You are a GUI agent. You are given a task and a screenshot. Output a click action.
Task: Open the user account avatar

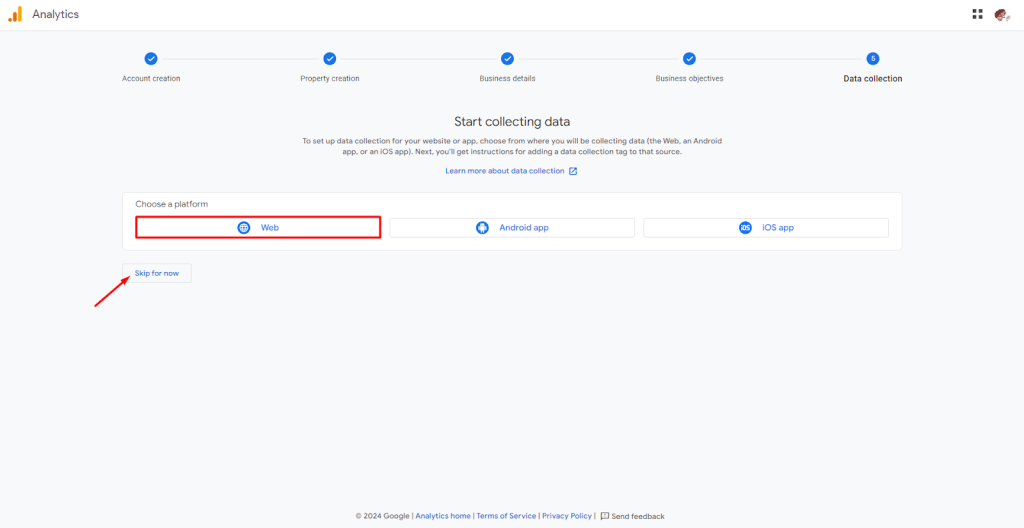pyautogui.click(x=1001, y=14)
